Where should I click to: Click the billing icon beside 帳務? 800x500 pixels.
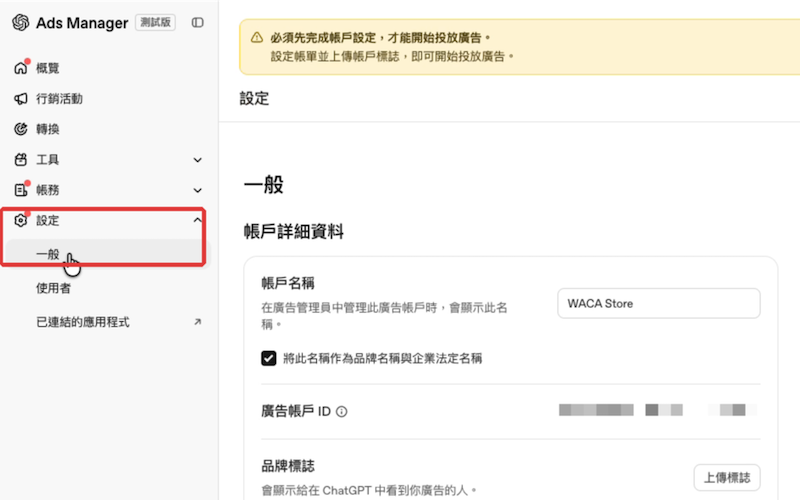coord(20,190)
